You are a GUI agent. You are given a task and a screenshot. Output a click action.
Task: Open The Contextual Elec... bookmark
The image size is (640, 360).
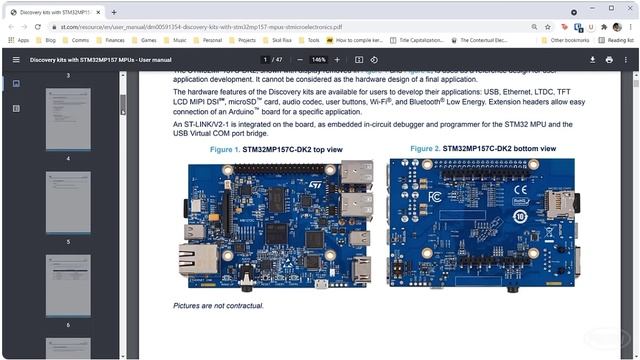[x=479, y=40]
